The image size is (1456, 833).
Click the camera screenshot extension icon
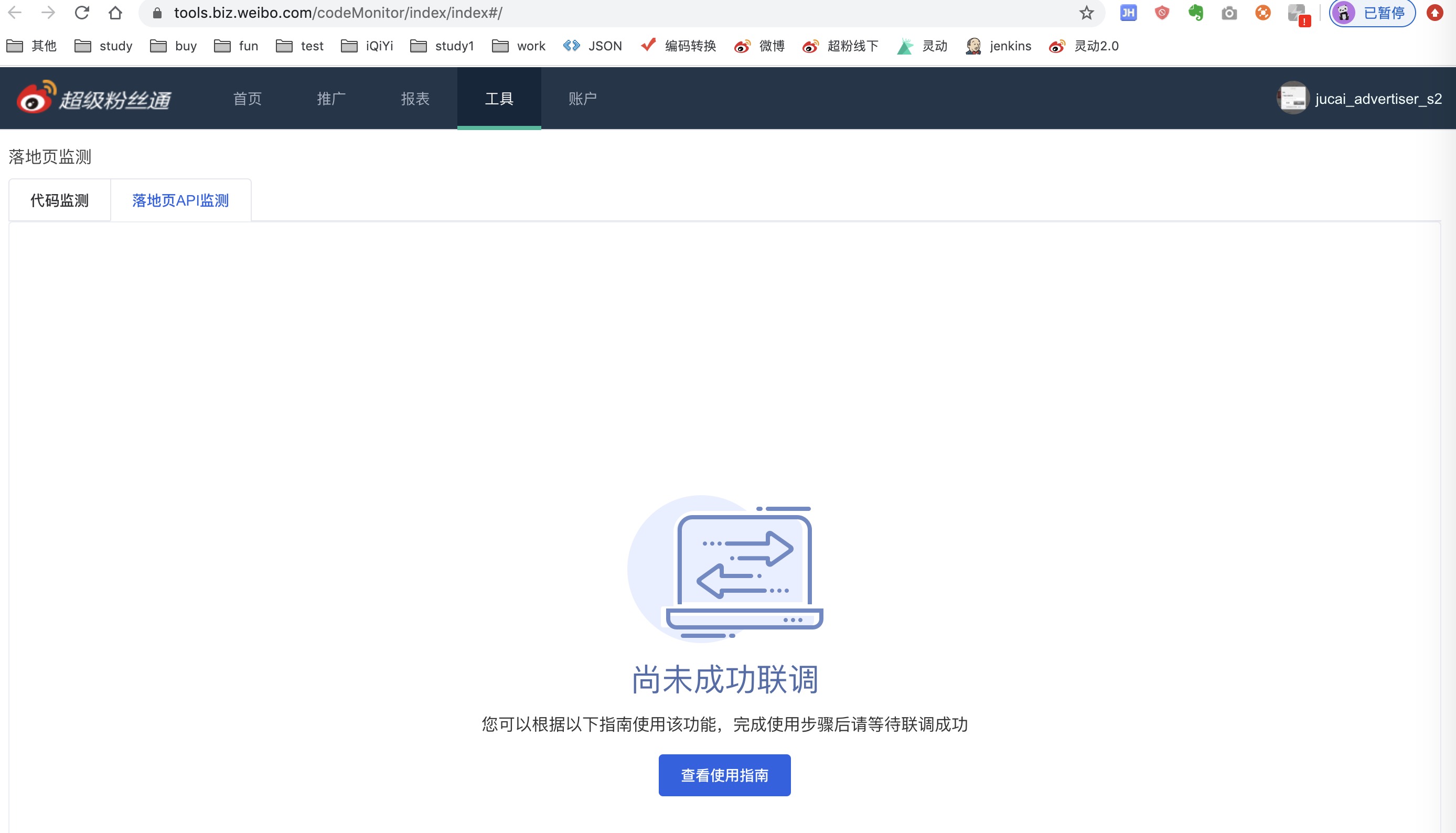1229,13
